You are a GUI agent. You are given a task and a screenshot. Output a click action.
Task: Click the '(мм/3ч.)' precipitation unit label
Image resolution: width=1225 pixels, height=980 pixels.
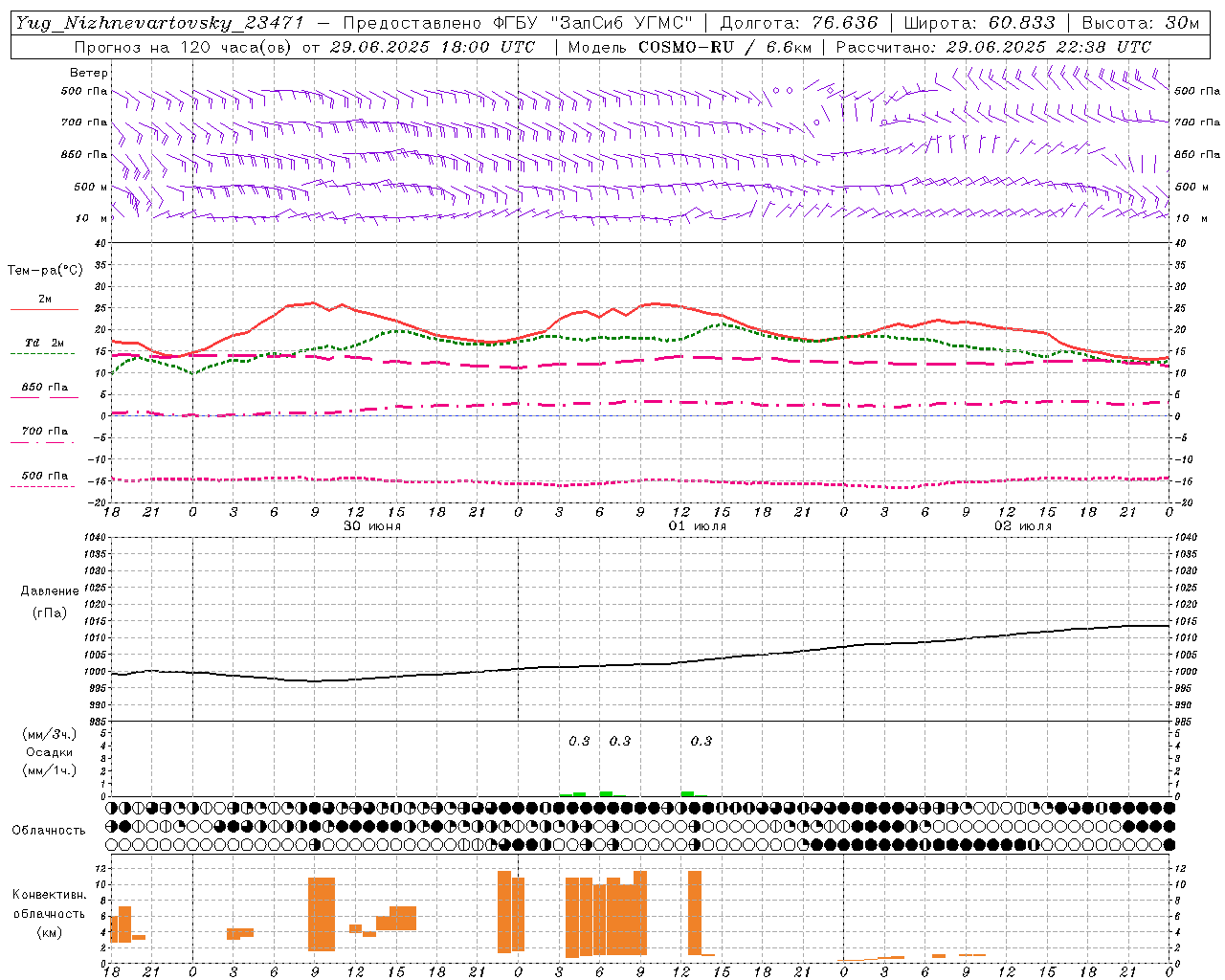[49, 734]
